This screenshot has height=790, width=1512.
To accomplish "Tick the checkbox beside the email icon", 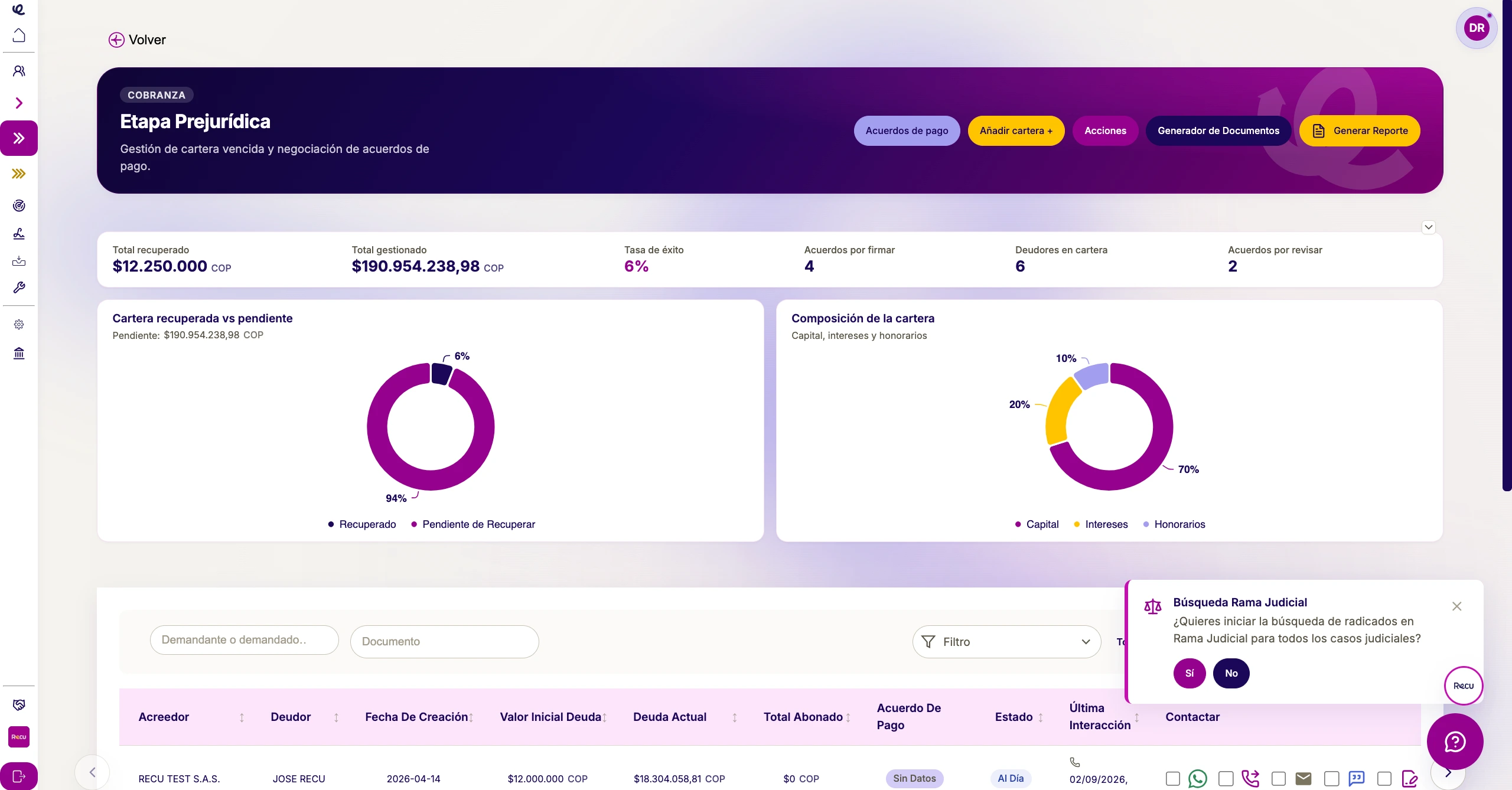I will (1279, 779).
